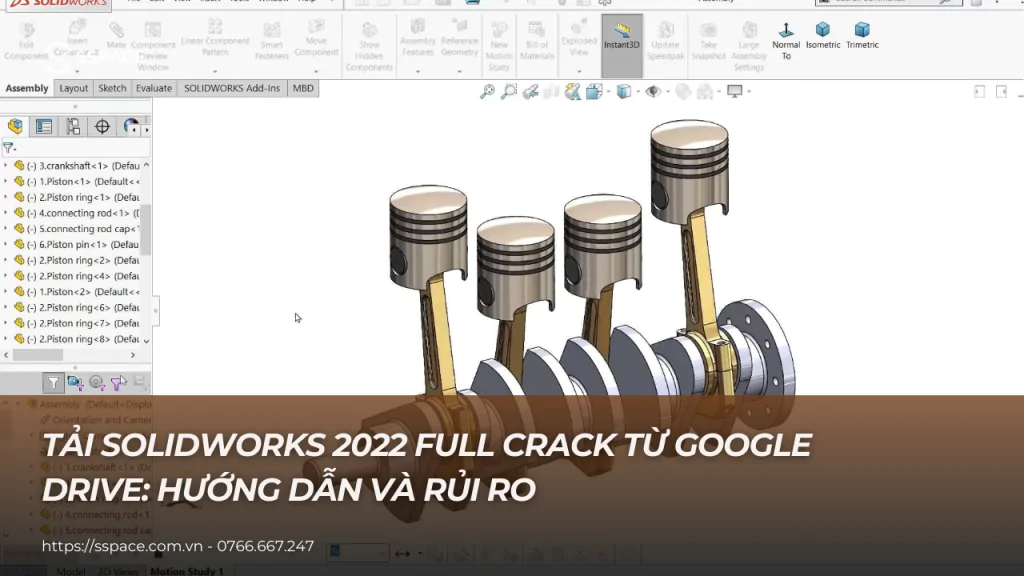Open Large Assembly Settings
Viewport: 1024px width, 576px height.
click(x=748, y=46)
